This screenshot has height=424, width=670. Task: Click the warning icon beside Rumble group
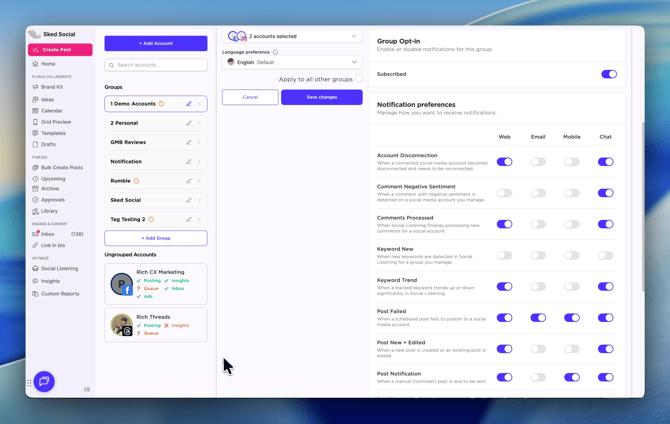pyautogui.click(x=137, y=181)
